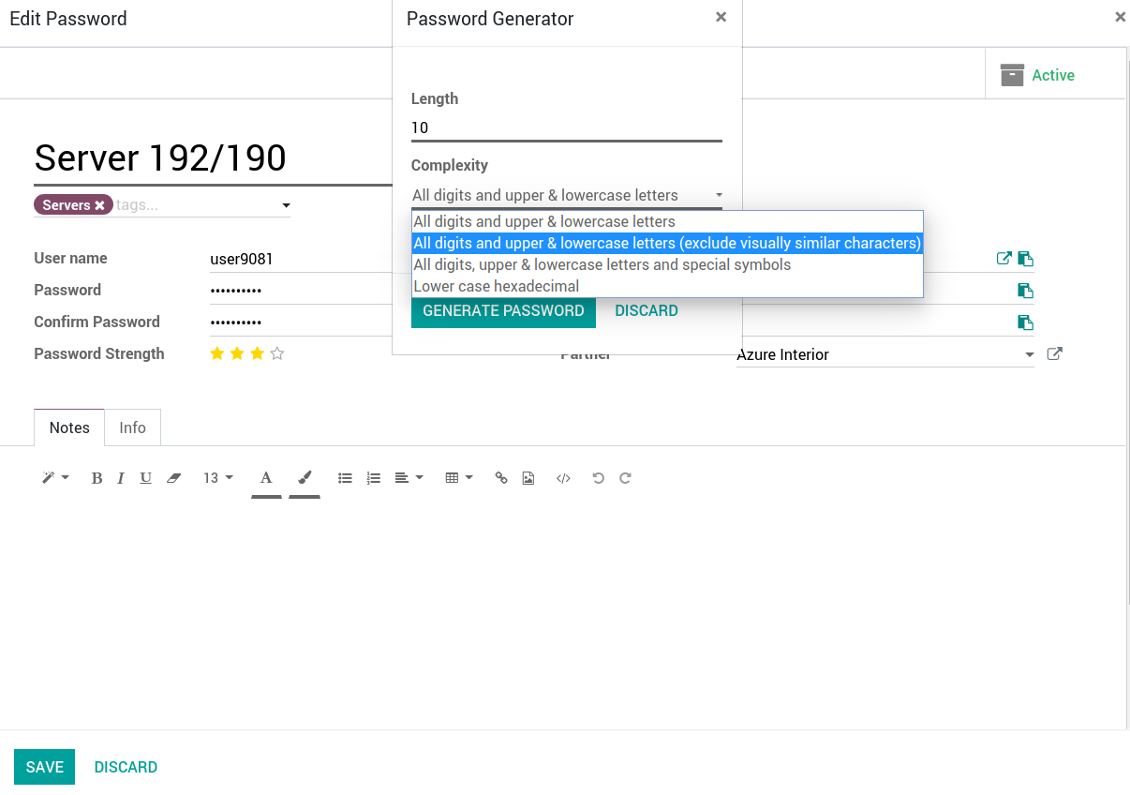Click the copy clipboard icon, third row

pyautogui.click(x=1026, y=322)
